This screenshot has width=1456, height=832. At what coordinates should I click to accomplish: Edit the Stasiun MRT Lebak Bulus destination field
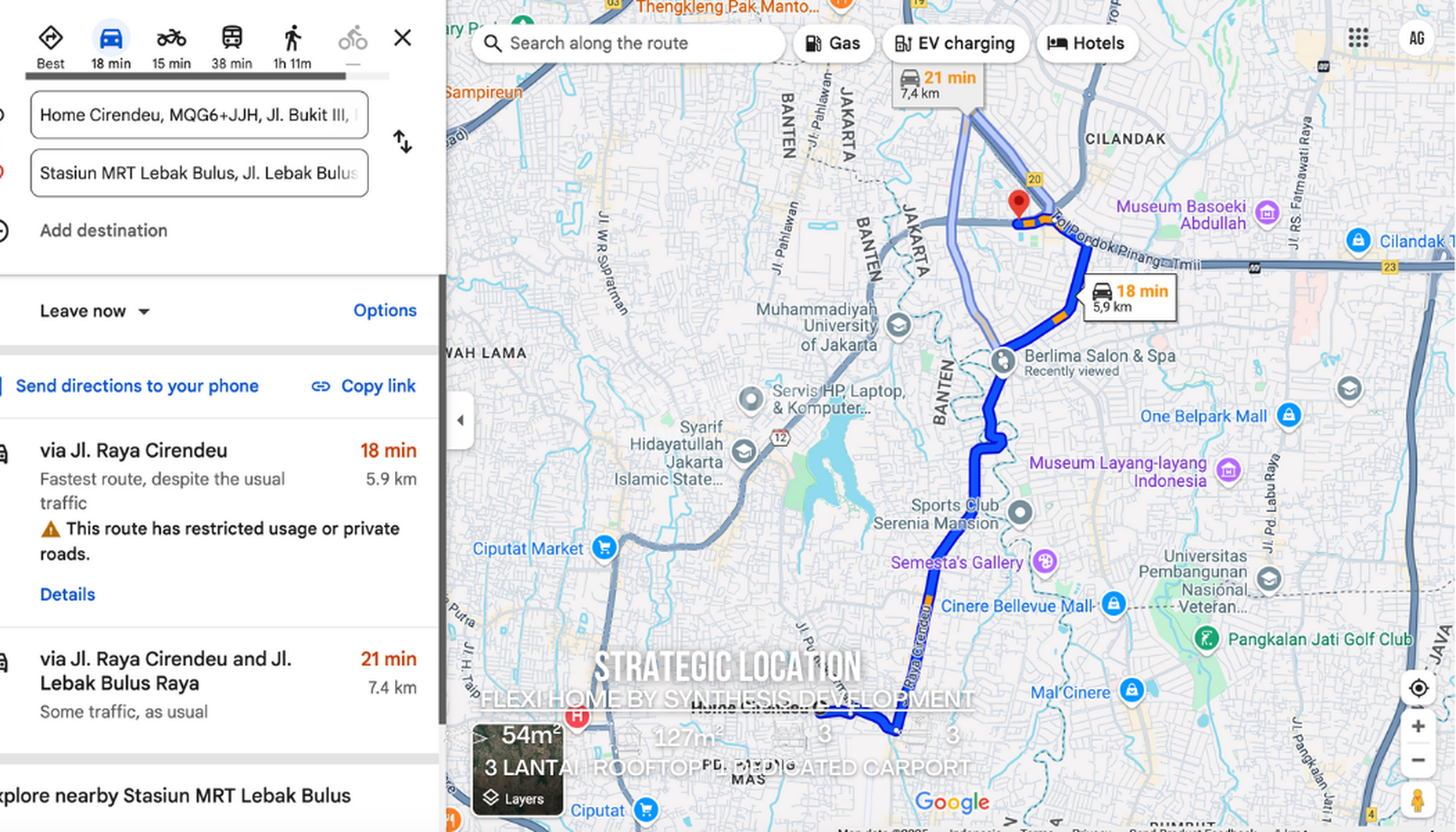pos(199,173)
